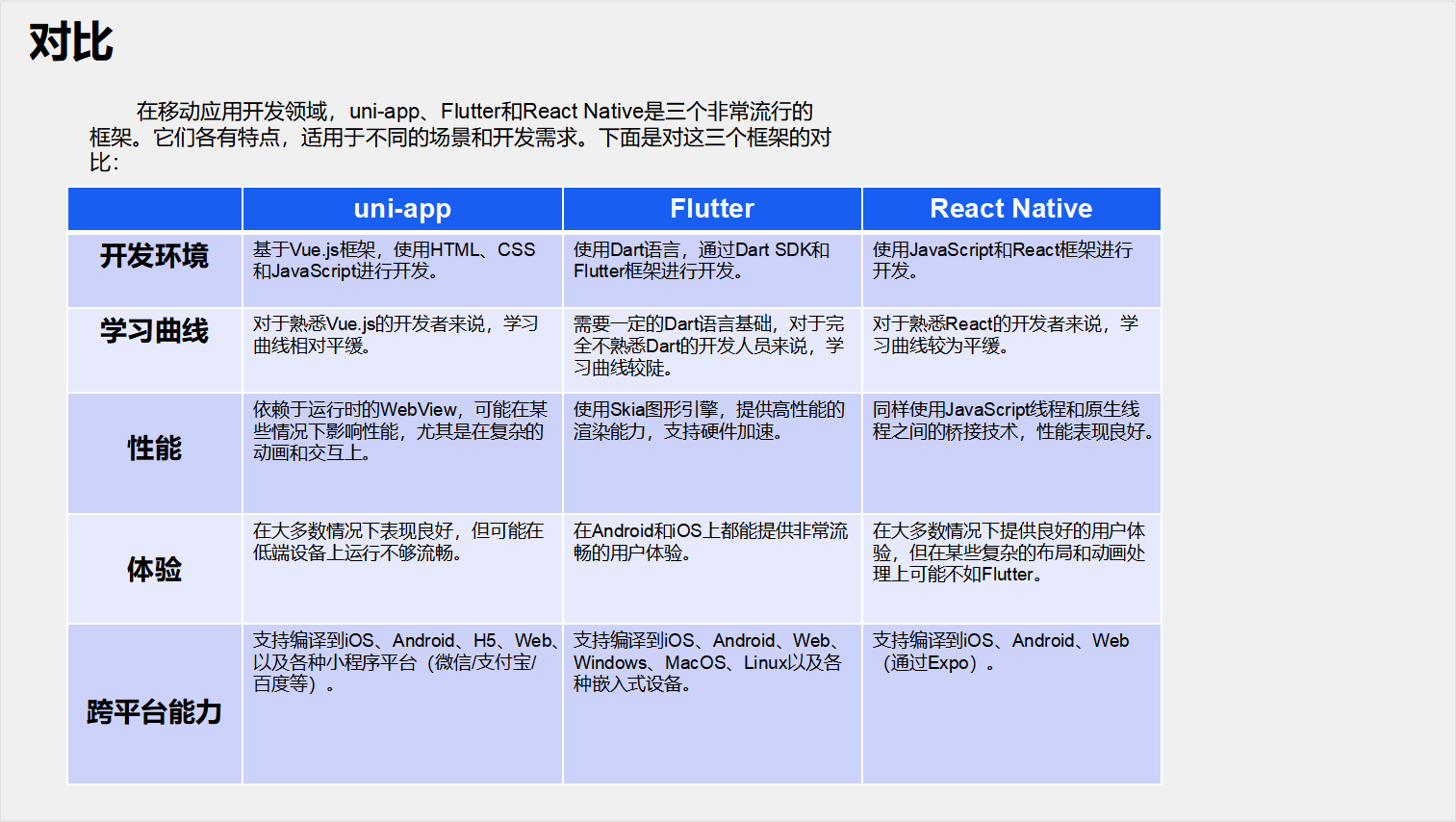The height and width of the screenshot is (822, 1456).
Task: Click the 体验 row label
Action: tap(153, 568)
